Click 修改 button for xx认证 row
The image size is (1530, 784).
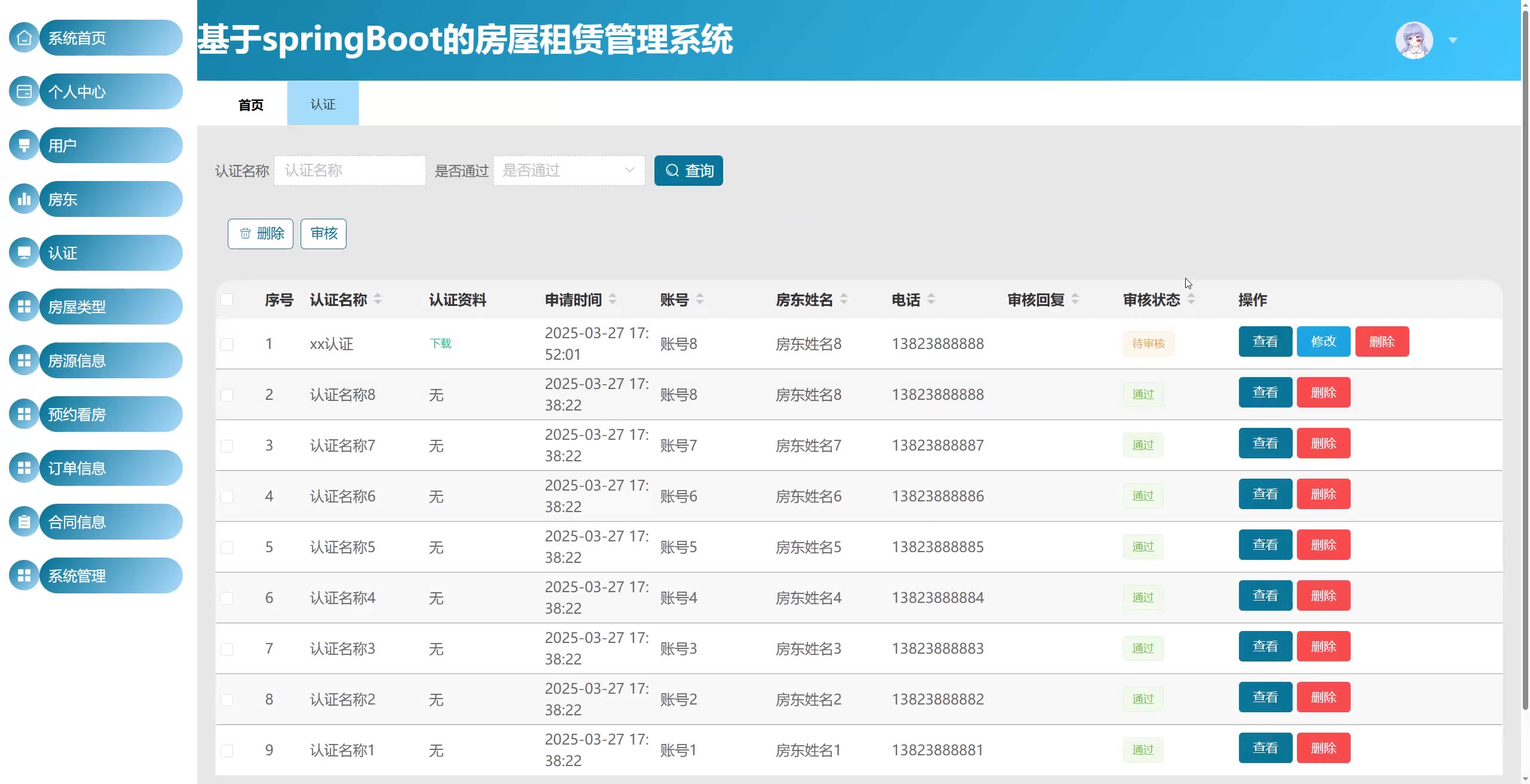1323,341
